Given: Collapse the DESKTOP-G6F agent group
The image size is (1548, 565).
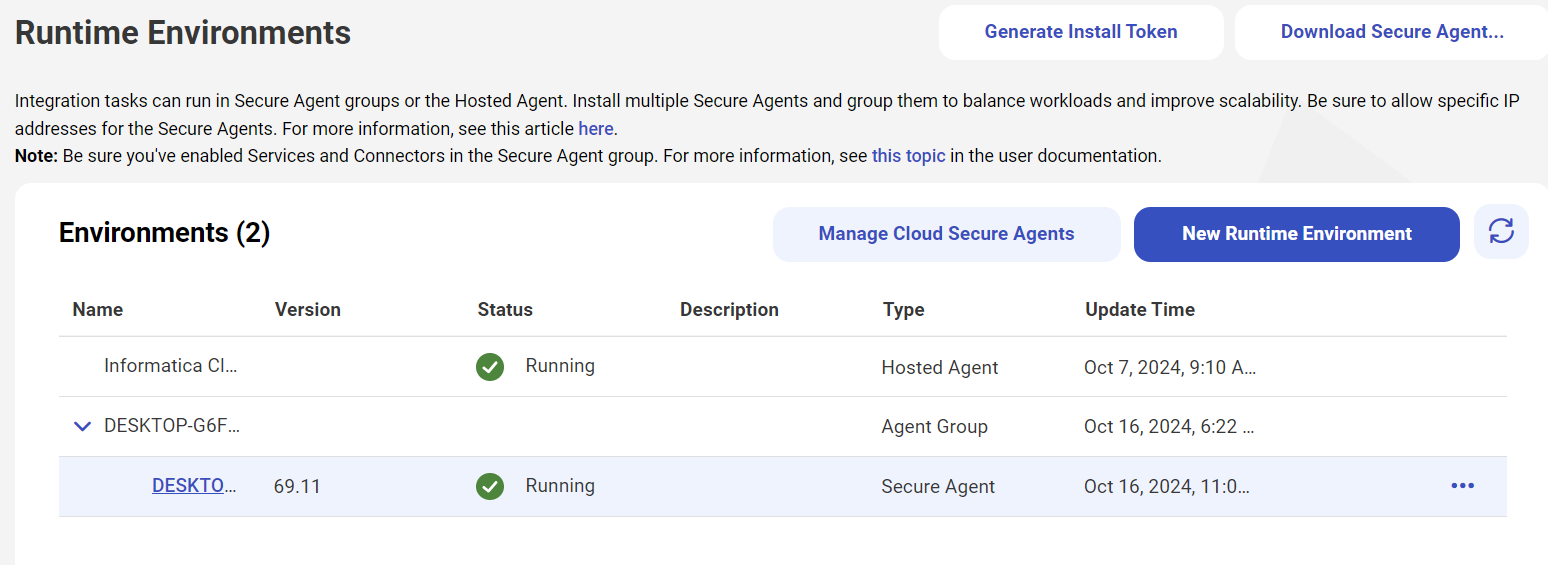Looking at the screenshot, I should [83, 427].
